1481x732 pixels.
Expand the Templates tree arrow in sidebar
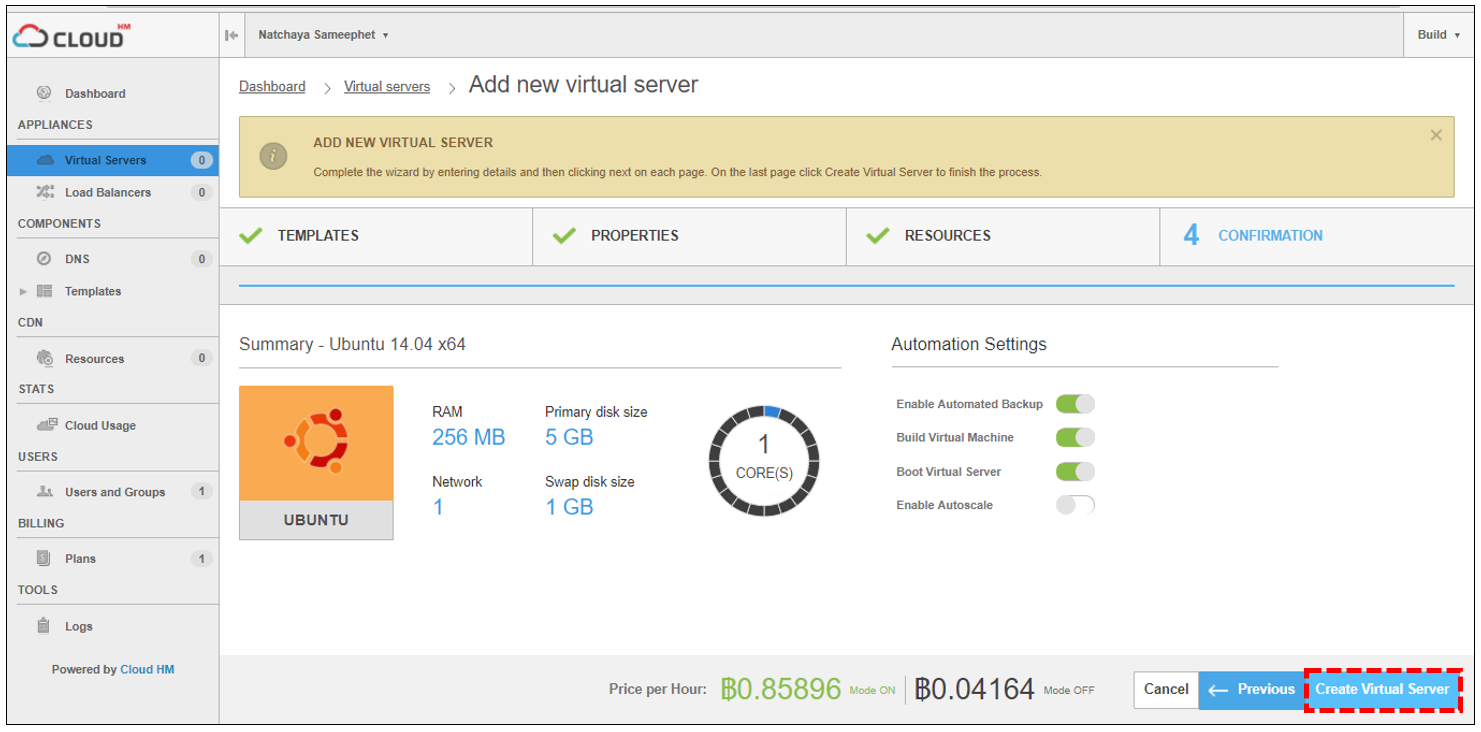tap(23, 292)
